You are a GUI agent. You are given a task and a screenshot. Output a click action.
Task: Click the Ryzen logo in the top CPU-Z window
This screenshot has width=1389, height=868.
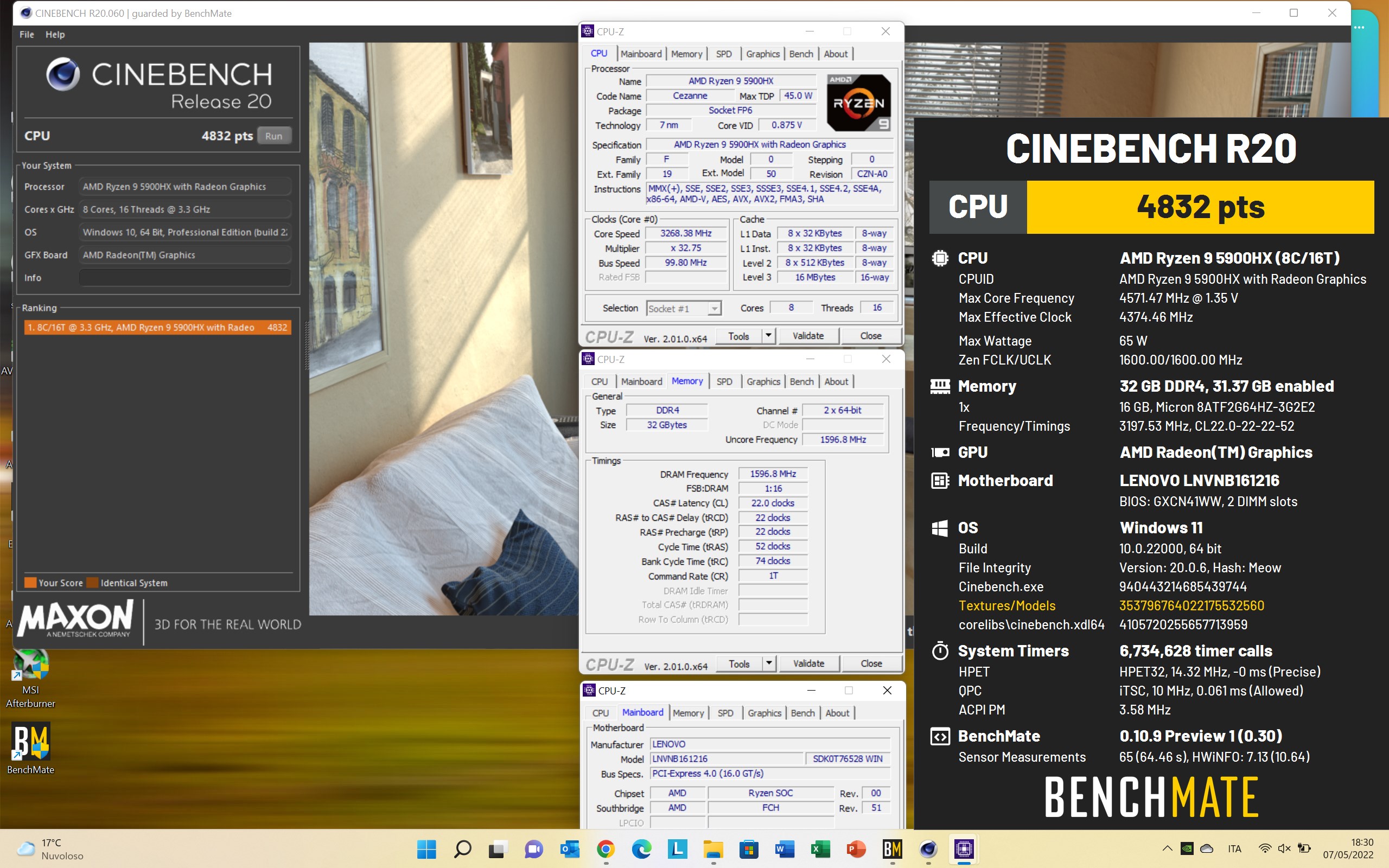pyautogui.click(x=859, y=103)
